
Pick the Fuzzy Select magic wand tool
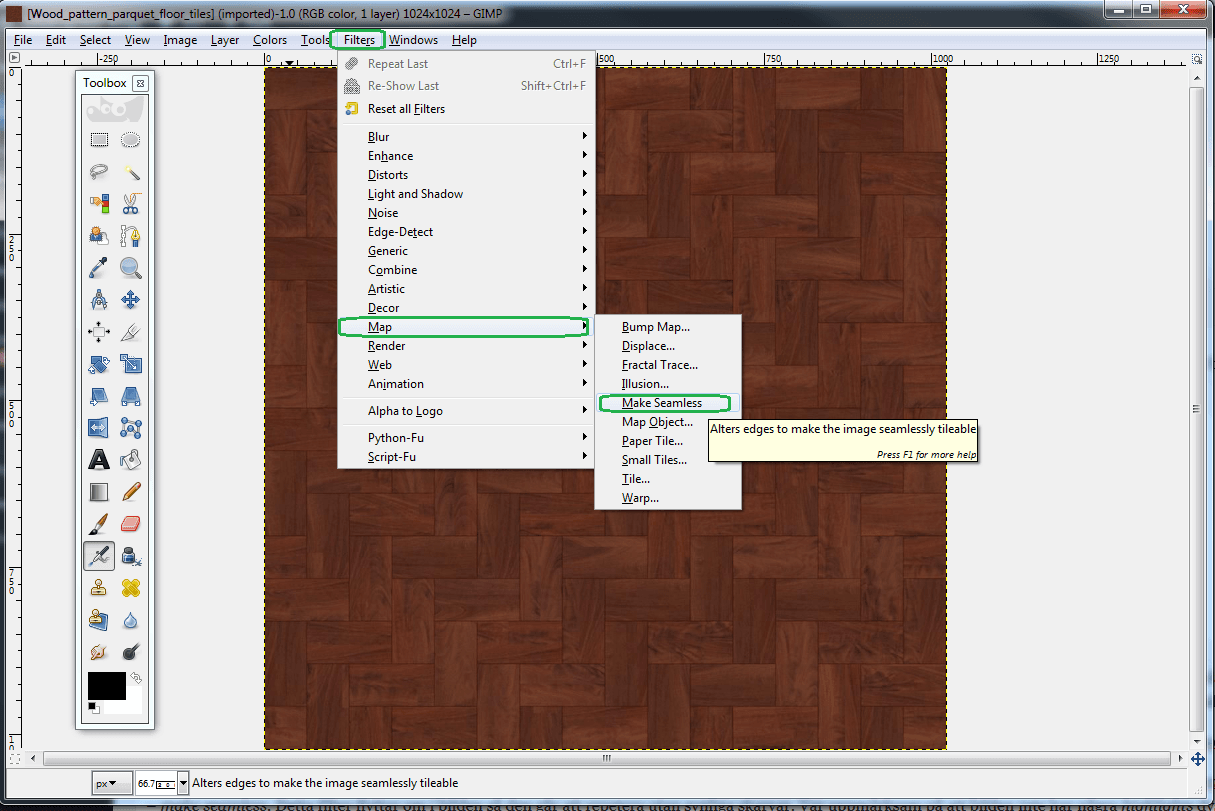(x=130, y=172)
